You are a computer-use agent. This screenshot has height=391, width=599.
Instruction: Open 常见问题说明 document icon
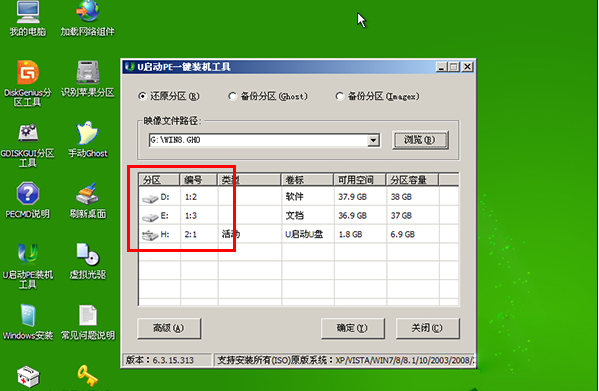pyautogui.click(x=87, y=322)
